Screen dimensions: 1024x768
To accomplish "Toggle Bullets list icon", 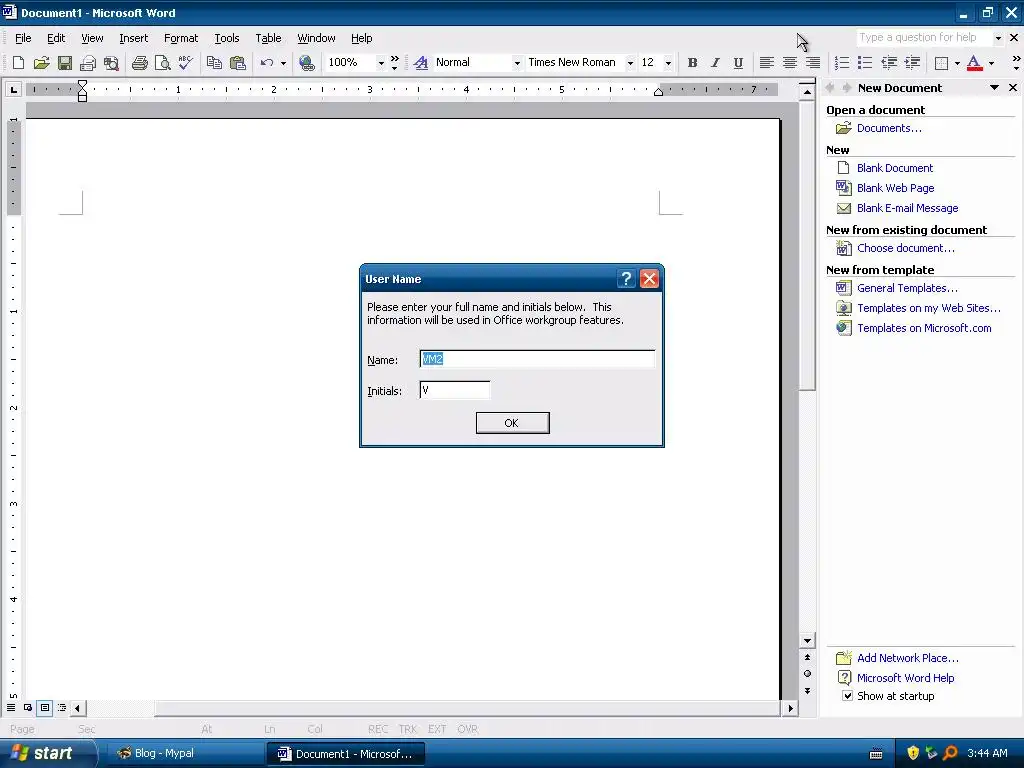I will tap(865, 63).
